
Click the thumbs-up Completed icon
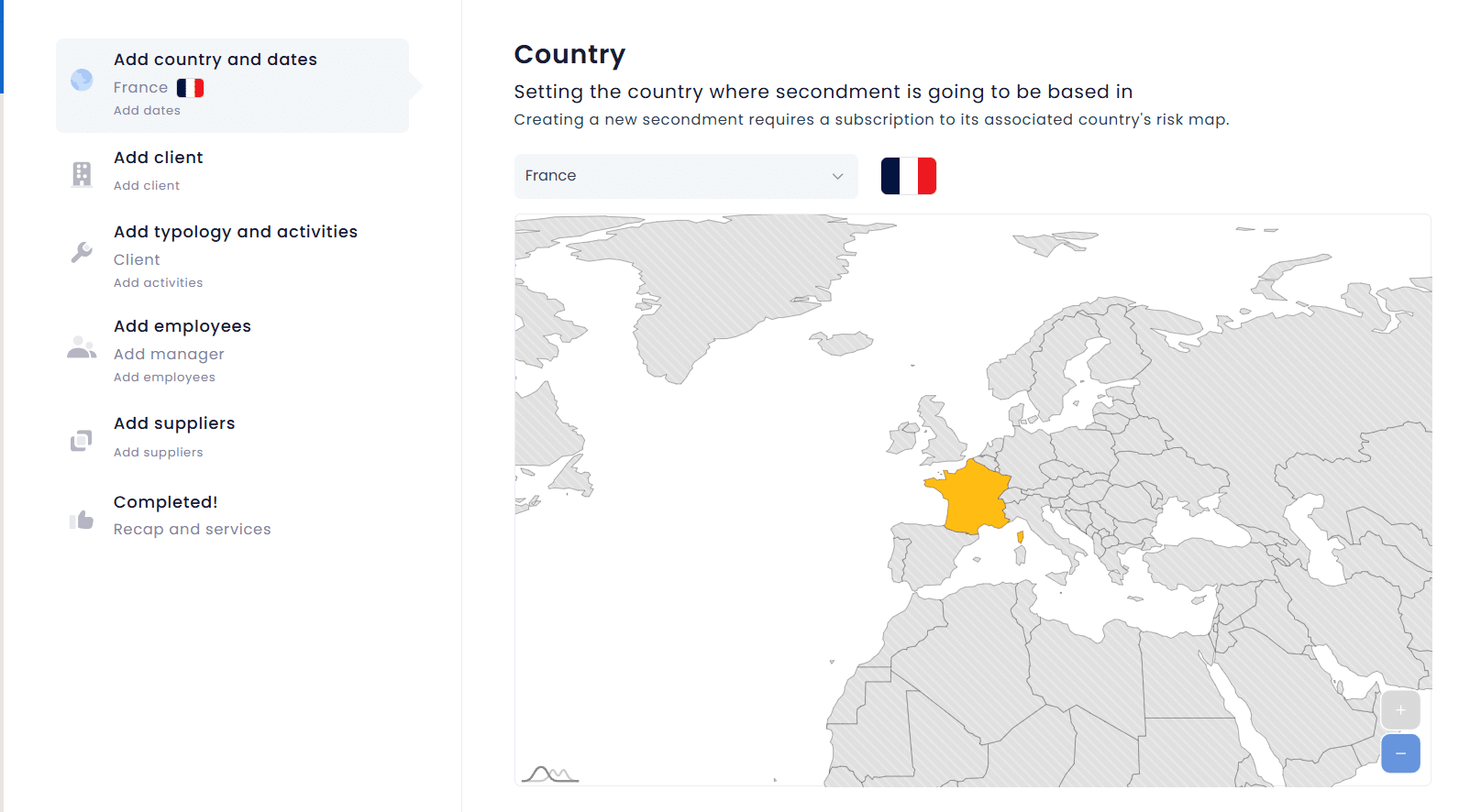point(82,520)
